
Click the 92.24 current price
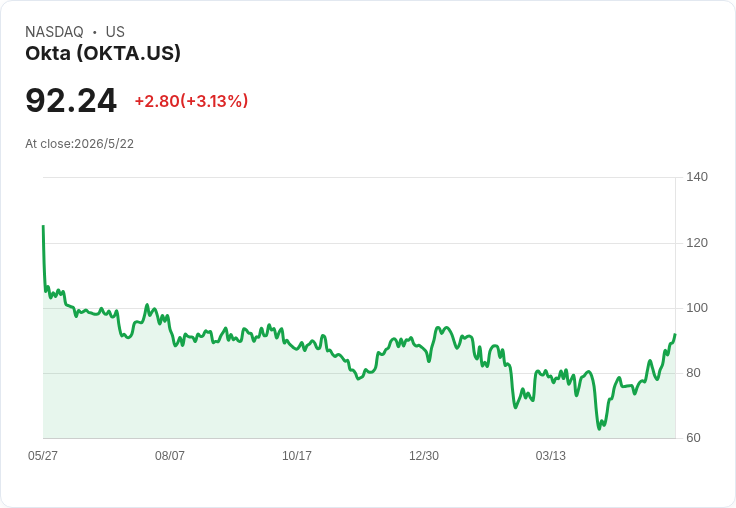point(71,101)
